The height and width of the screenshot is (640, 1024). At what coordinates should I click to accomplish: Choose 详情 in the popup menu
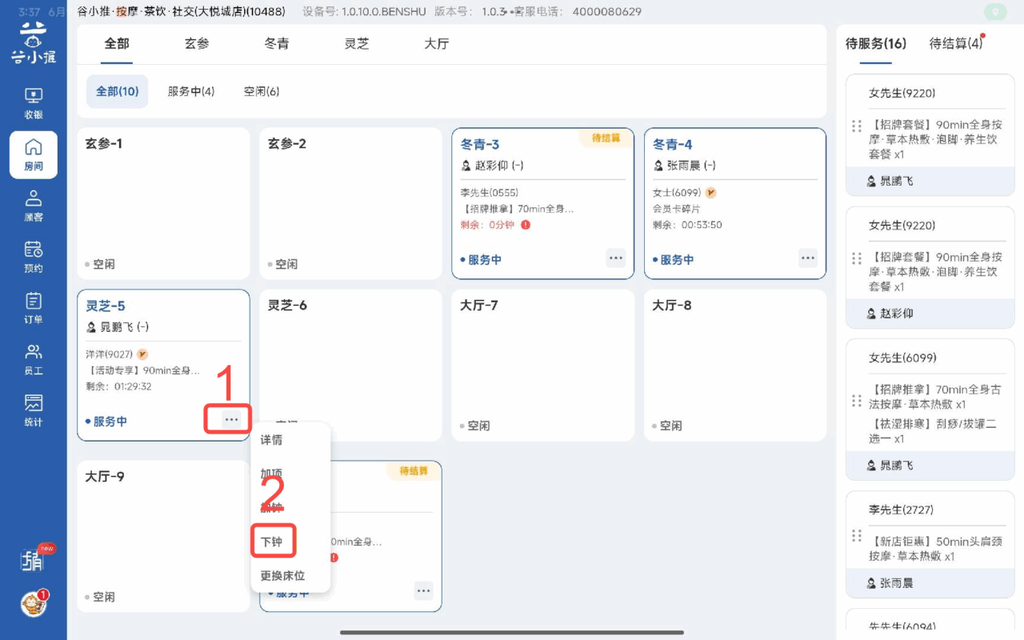(272, 440)
